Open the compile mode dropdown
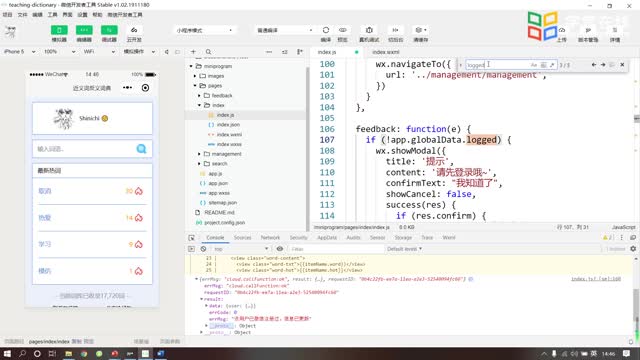 coord(284,30)
